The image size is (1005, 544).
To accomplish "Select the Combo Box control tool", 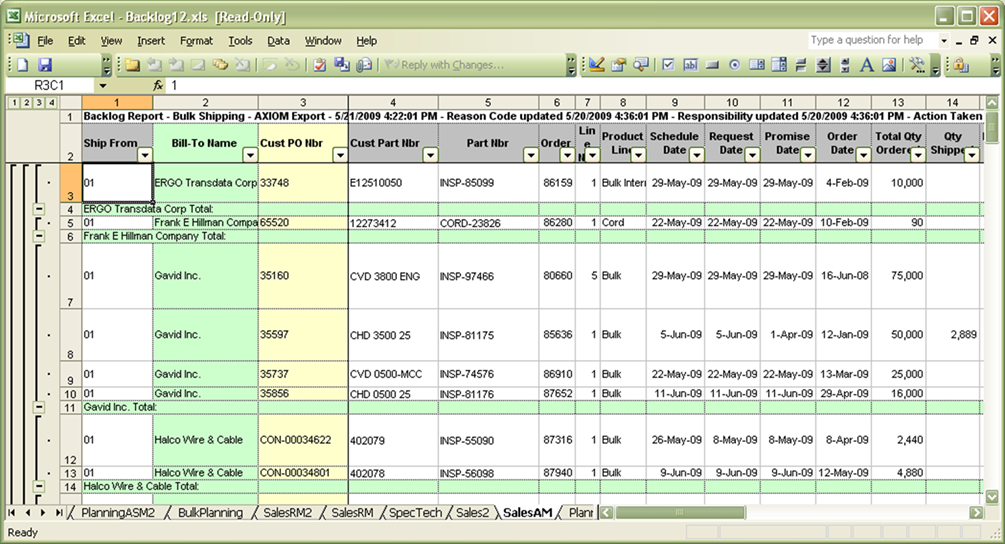I will click(x=779, y=65).
